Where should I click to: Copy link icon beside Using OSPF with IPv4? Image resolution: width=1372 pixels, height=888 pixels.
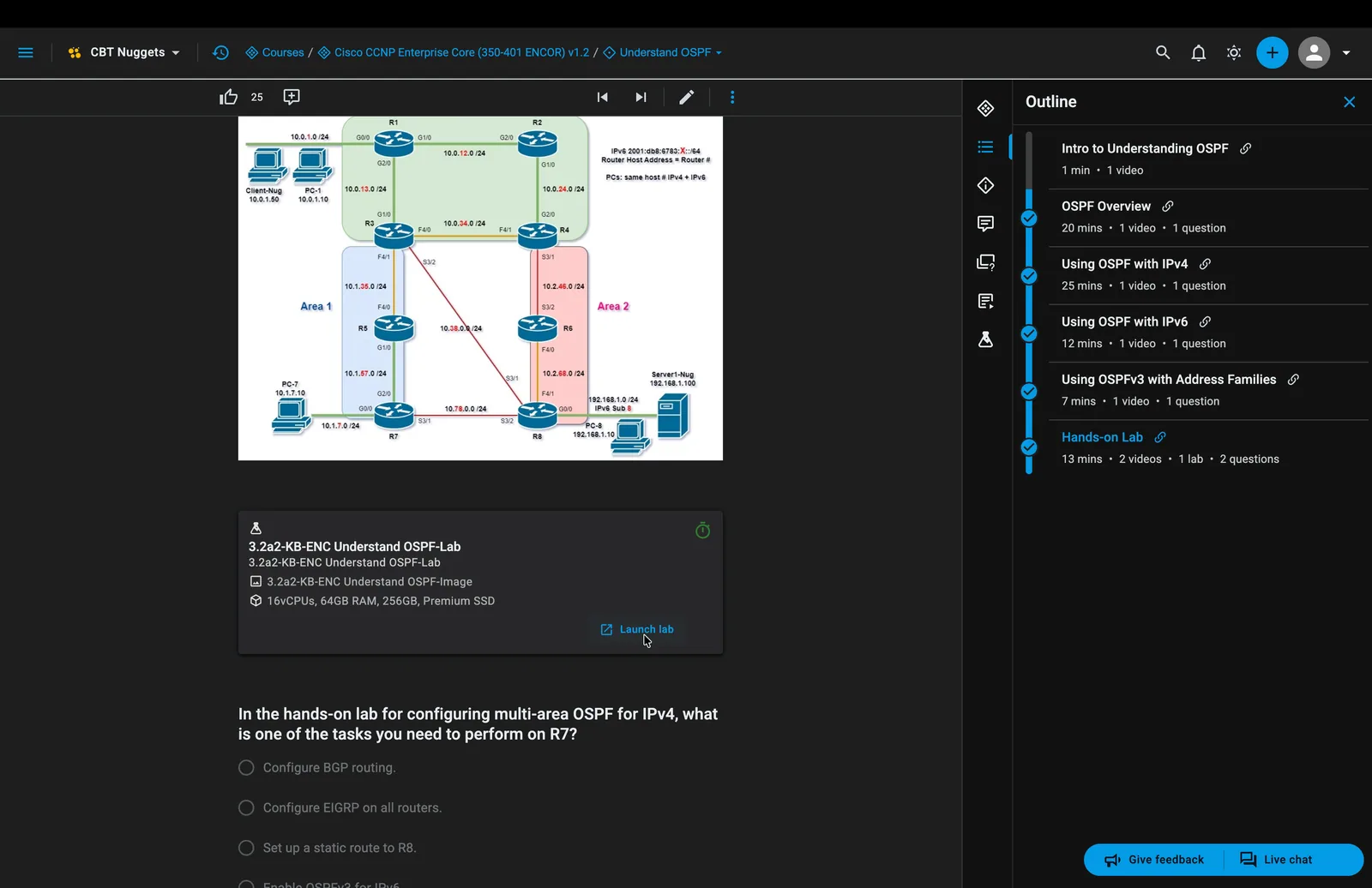pos(1205,264)
